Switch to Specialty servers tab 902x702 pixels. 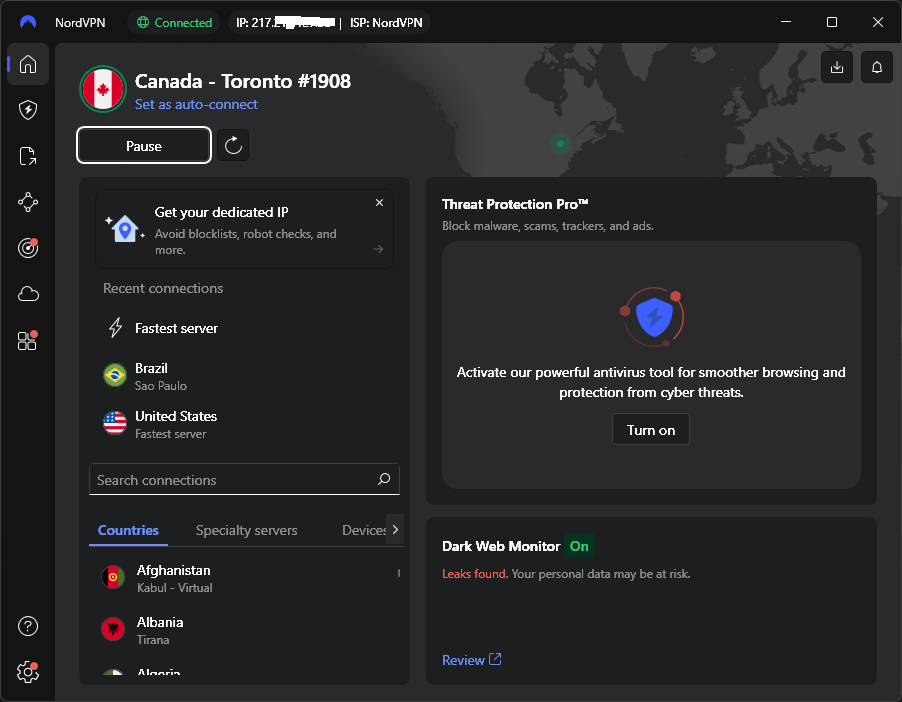(246, 530)
